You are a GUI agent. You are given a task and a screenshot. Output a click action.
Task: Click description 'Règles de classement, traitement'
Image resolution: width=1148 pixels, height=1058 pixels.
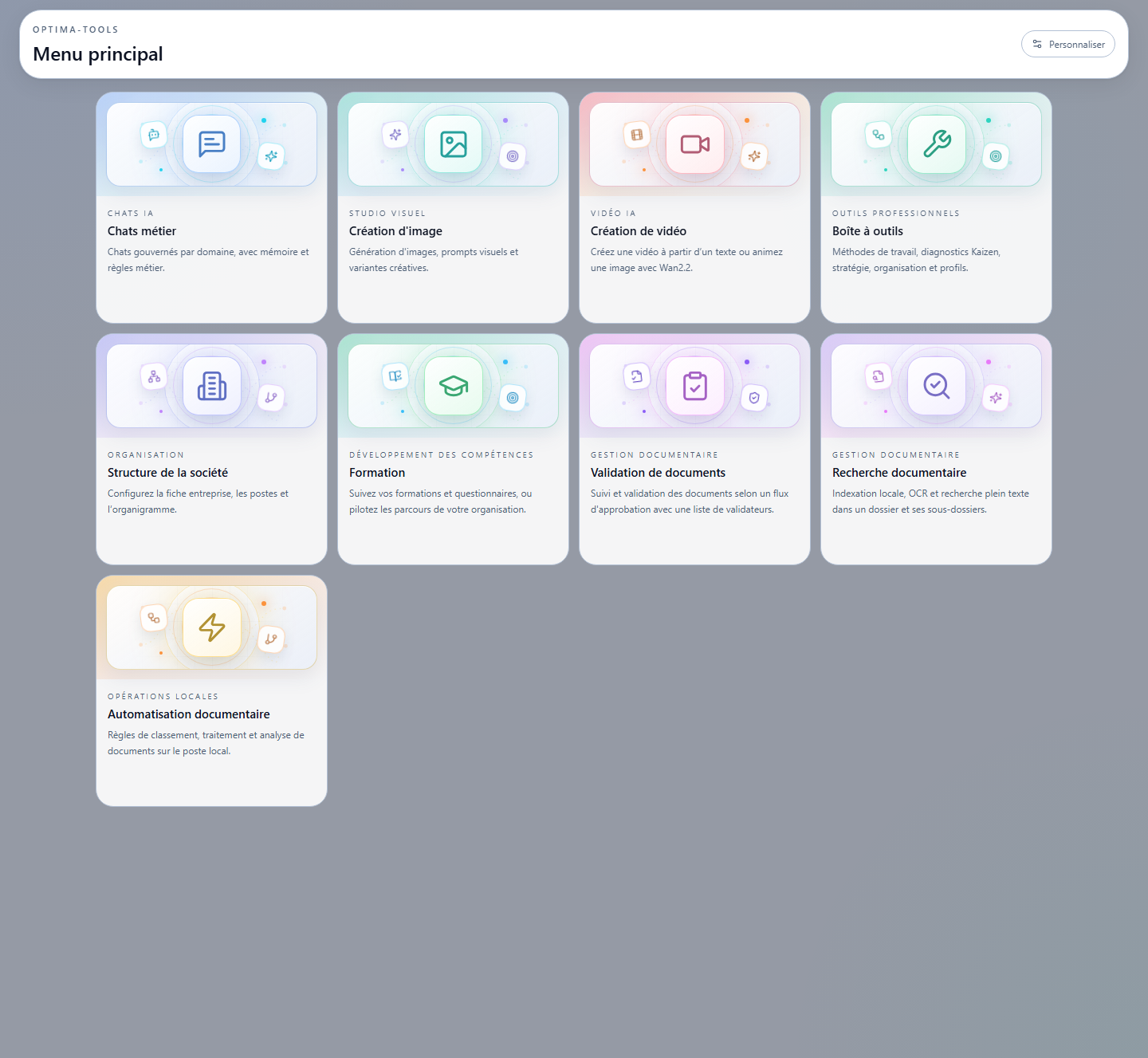pyautogui.click(x=206, y=743)
